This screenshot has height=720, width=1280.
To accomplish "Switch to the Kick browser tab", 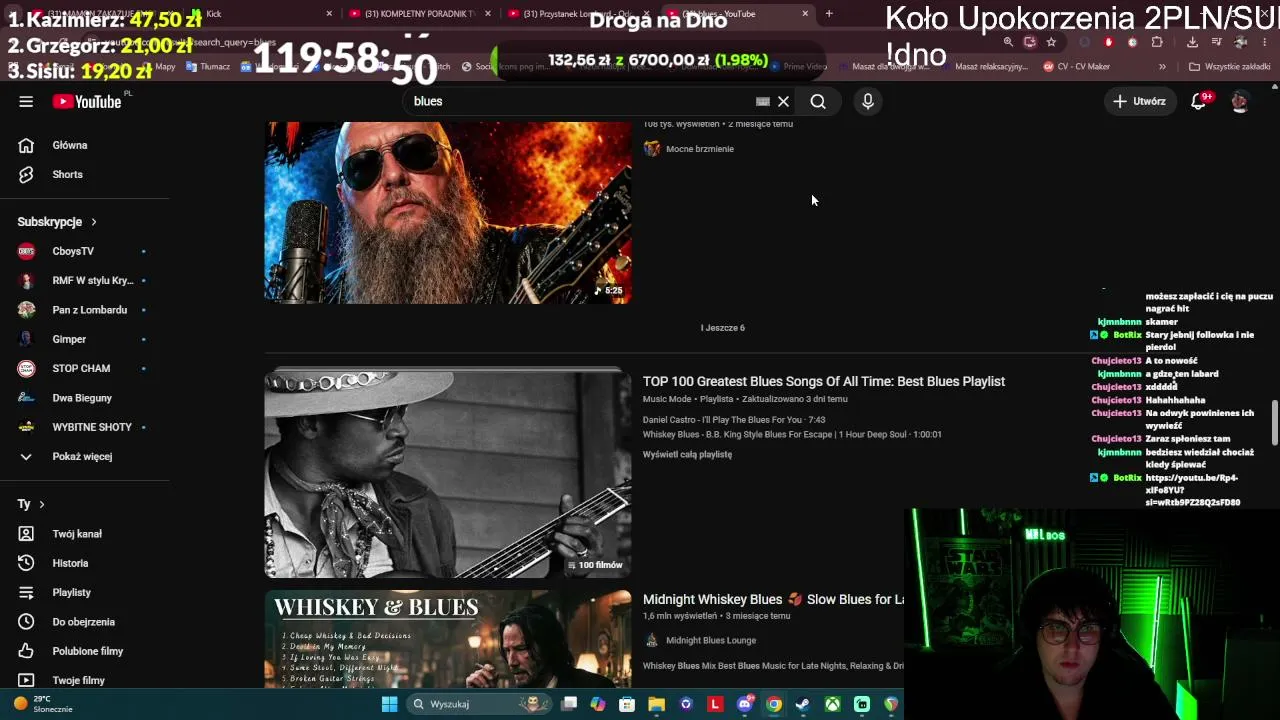I will coord(262,14).
